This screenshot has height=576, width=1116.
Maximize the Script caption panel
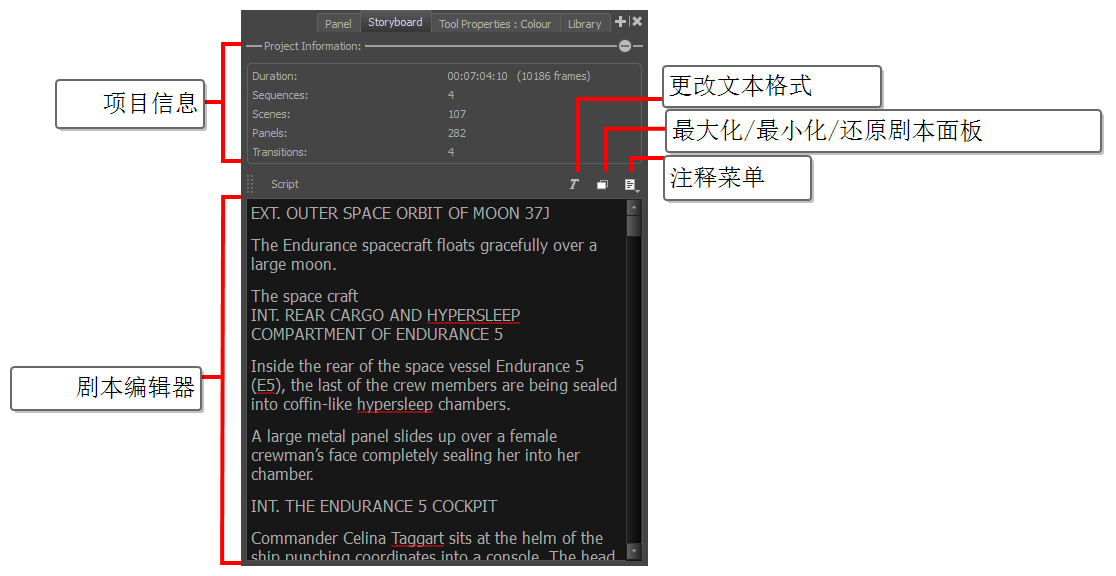(x=602, y=185)
